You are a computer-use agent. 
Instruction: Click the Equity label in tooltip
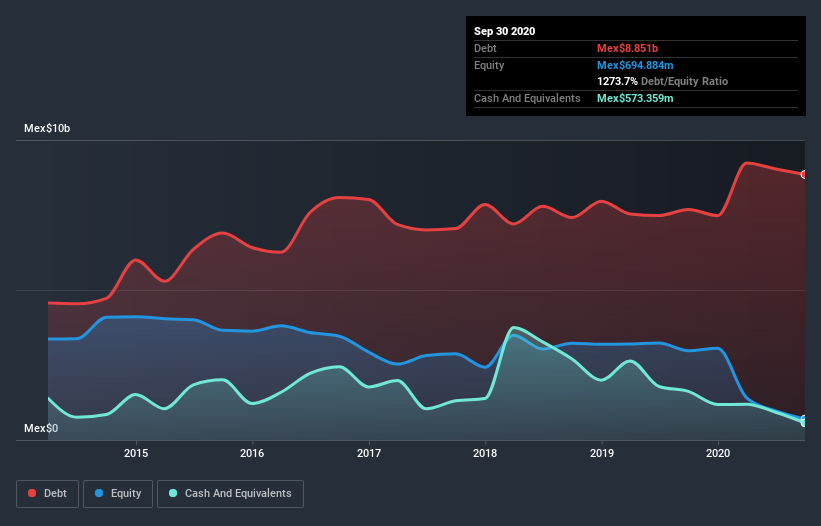(489, 65)
